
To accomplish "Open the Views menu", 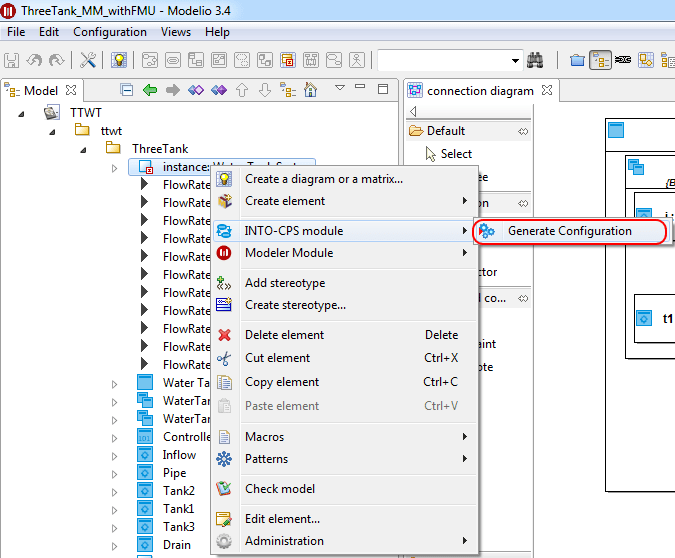I will (x=176, y=32).
